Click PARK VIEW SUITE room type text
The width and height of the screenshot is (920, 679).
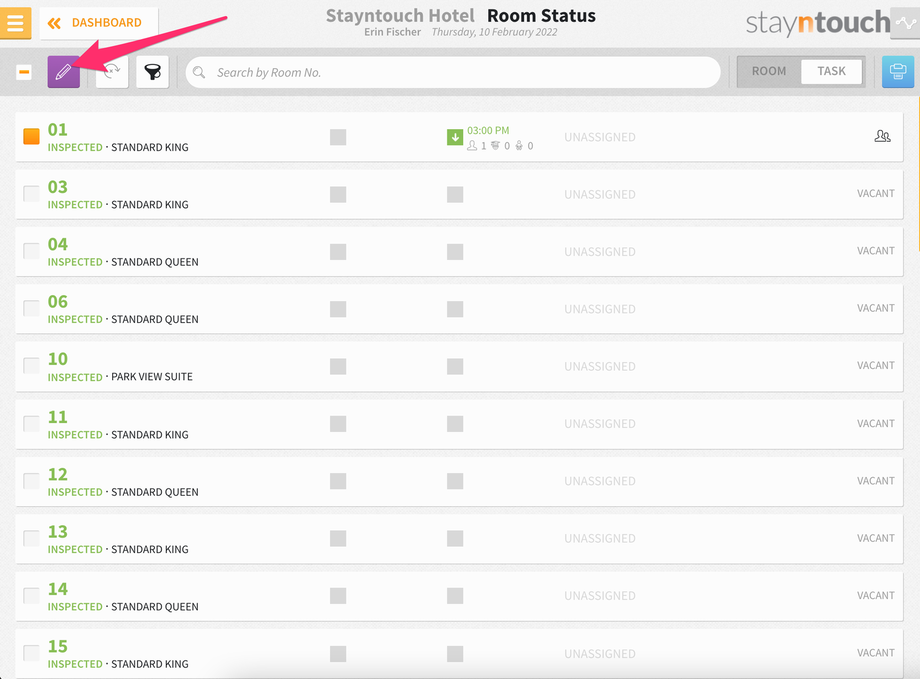[x=152, y=377]
